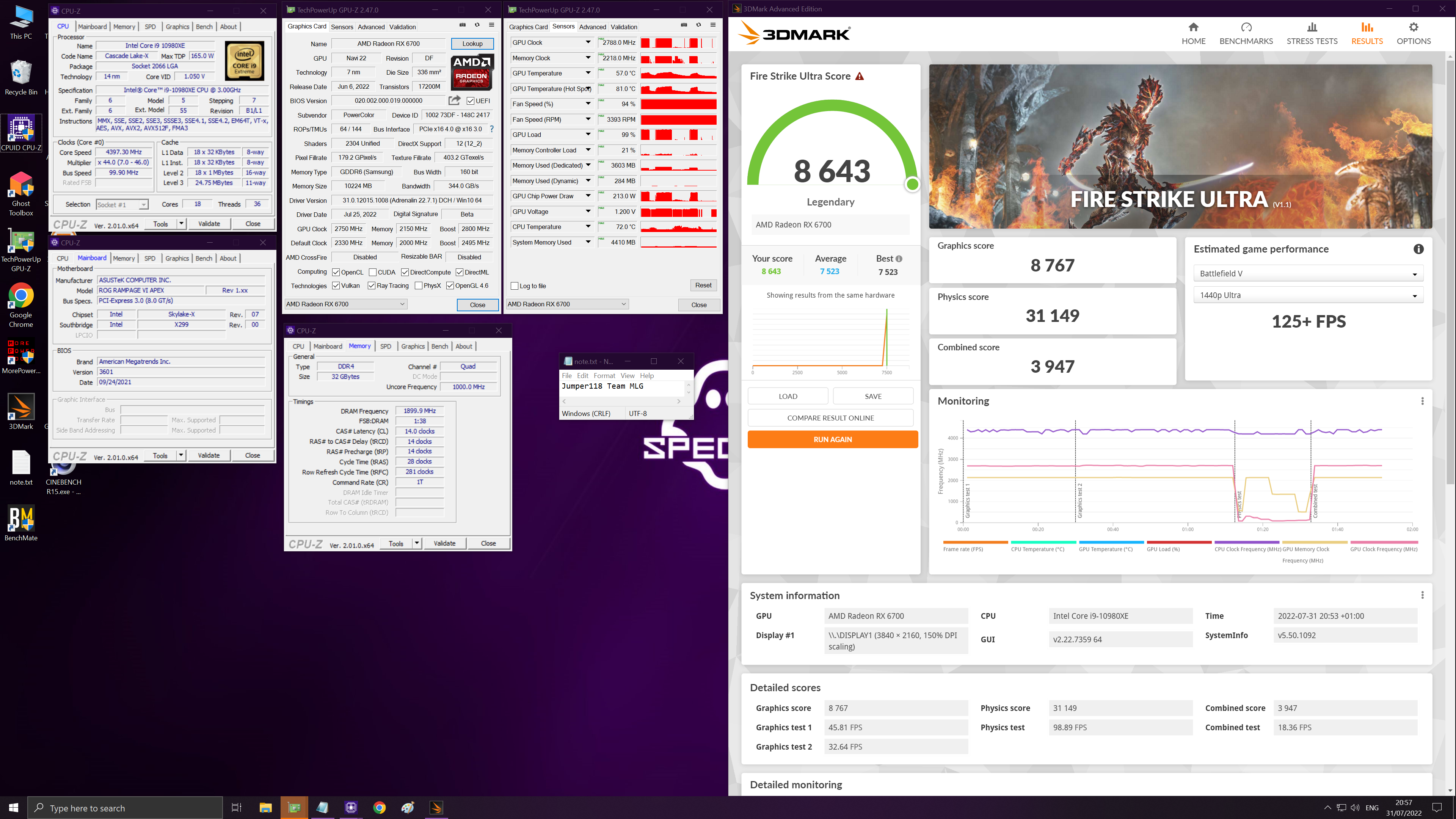Click the Reset button in GPU-Z Sensors
Viewport: 1456px width, 819px height.
[703, 286]
